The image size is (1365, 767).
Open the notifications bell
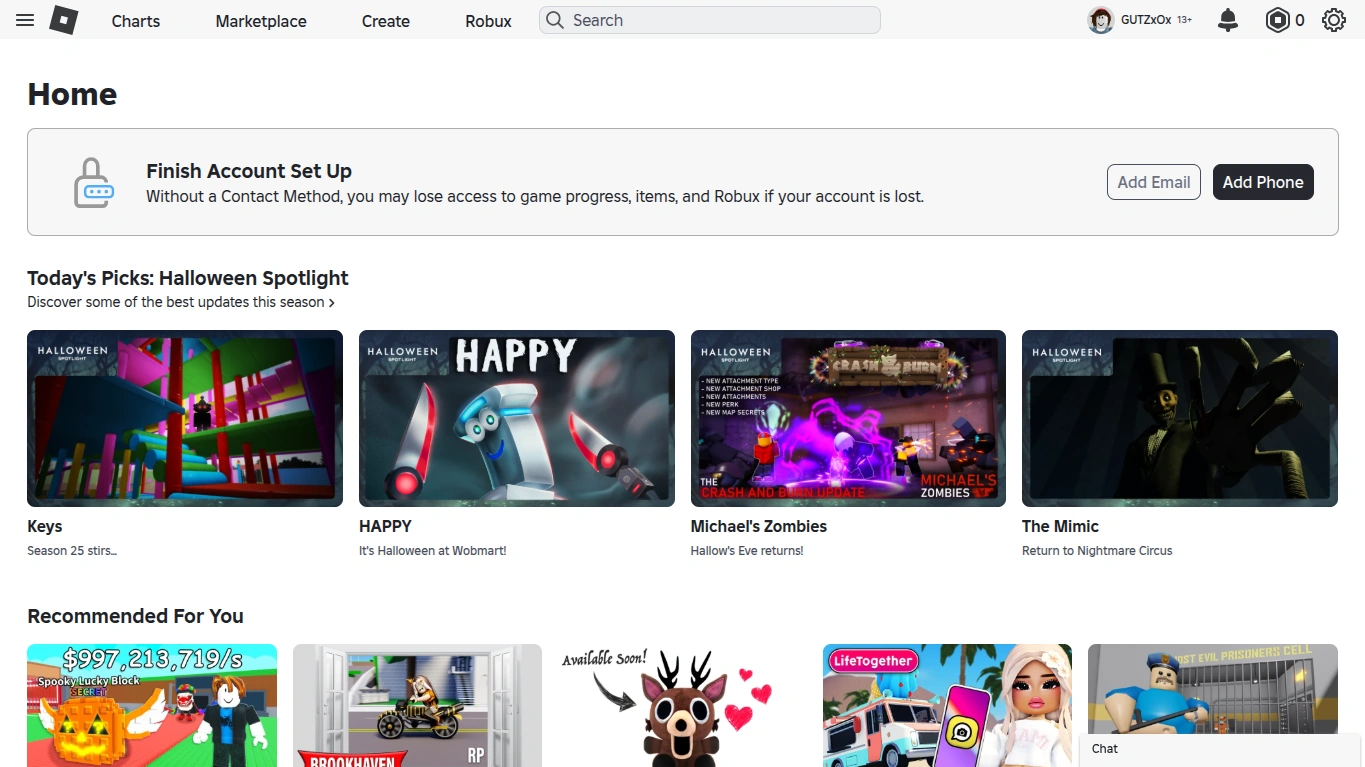(x=1228, y=20)
